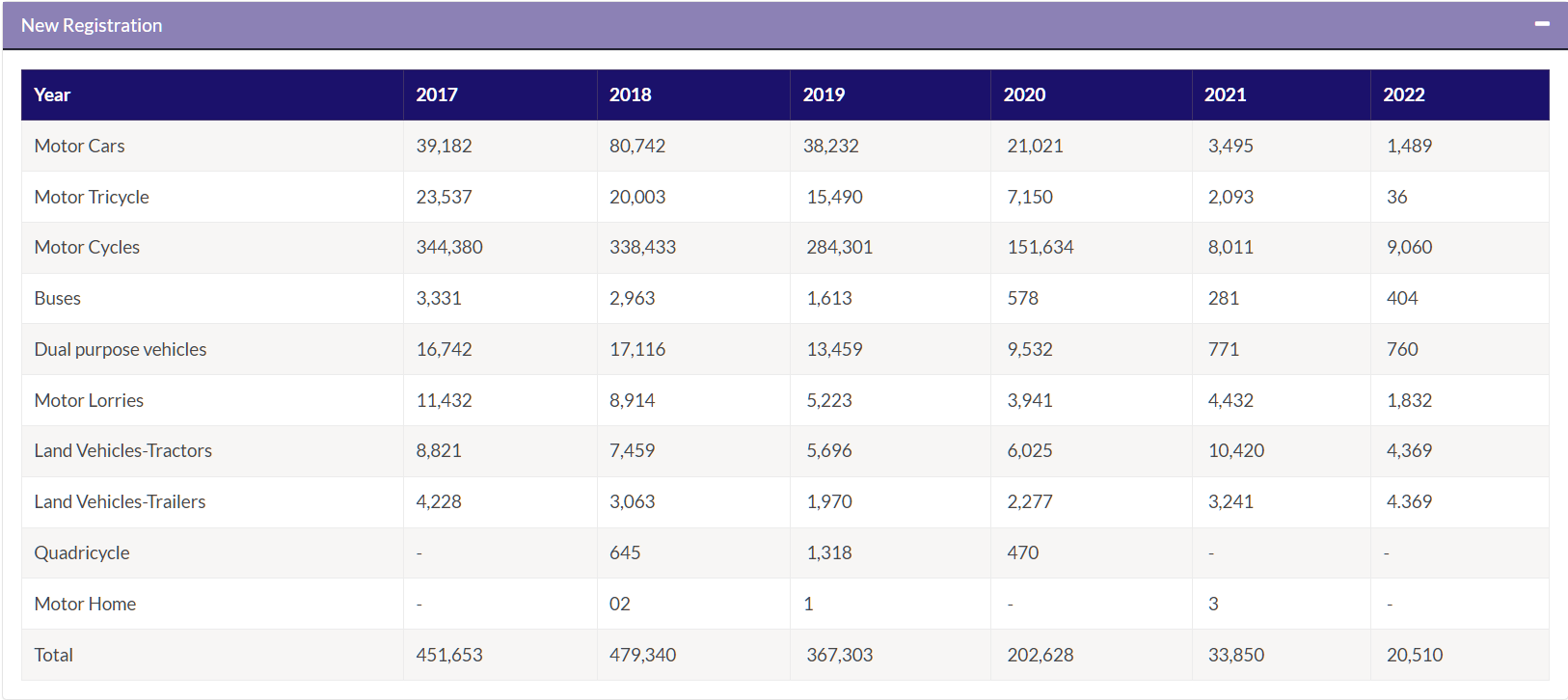This screenshot has width=1568, height=700.
Task: Collapse the New Registration panel
Action: click(x=1542, y=24)
